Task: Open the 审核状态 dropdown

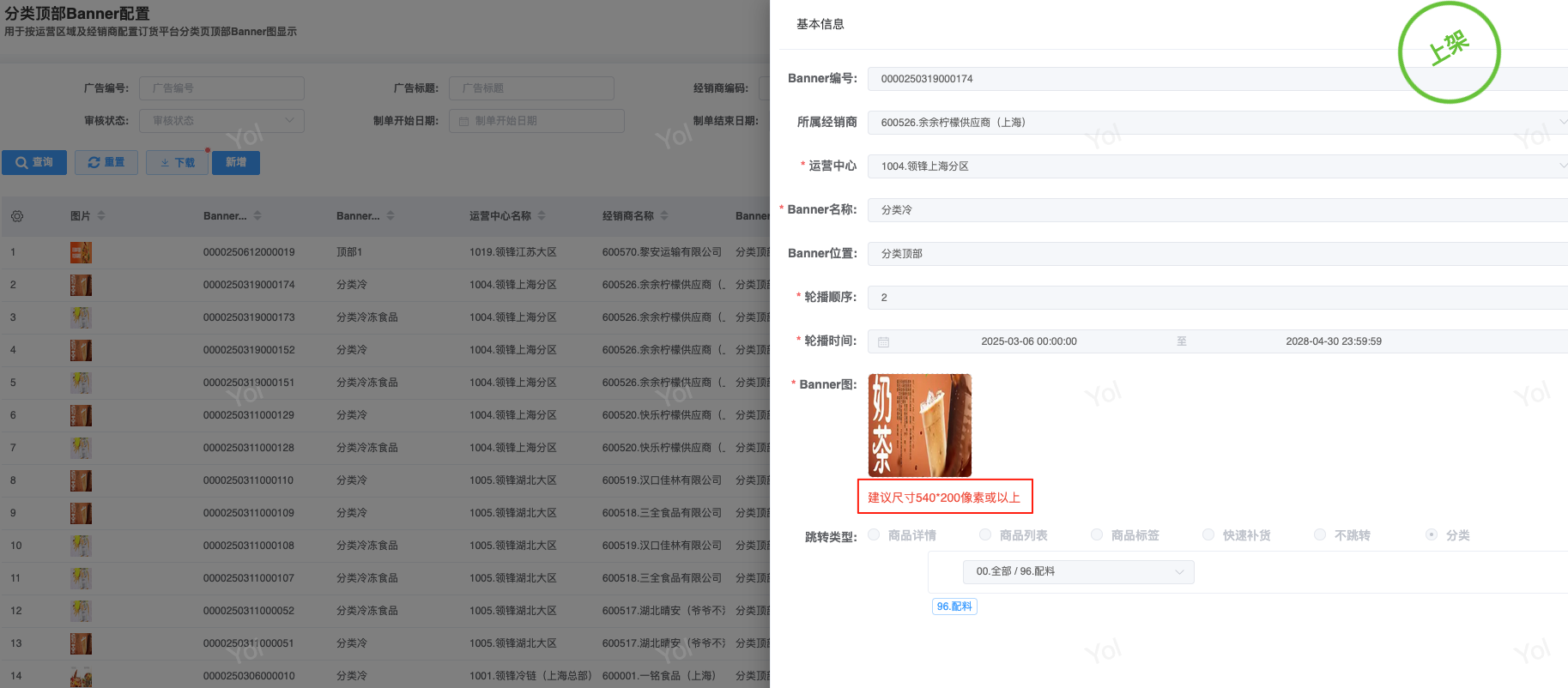Action: tap(222, 121)
